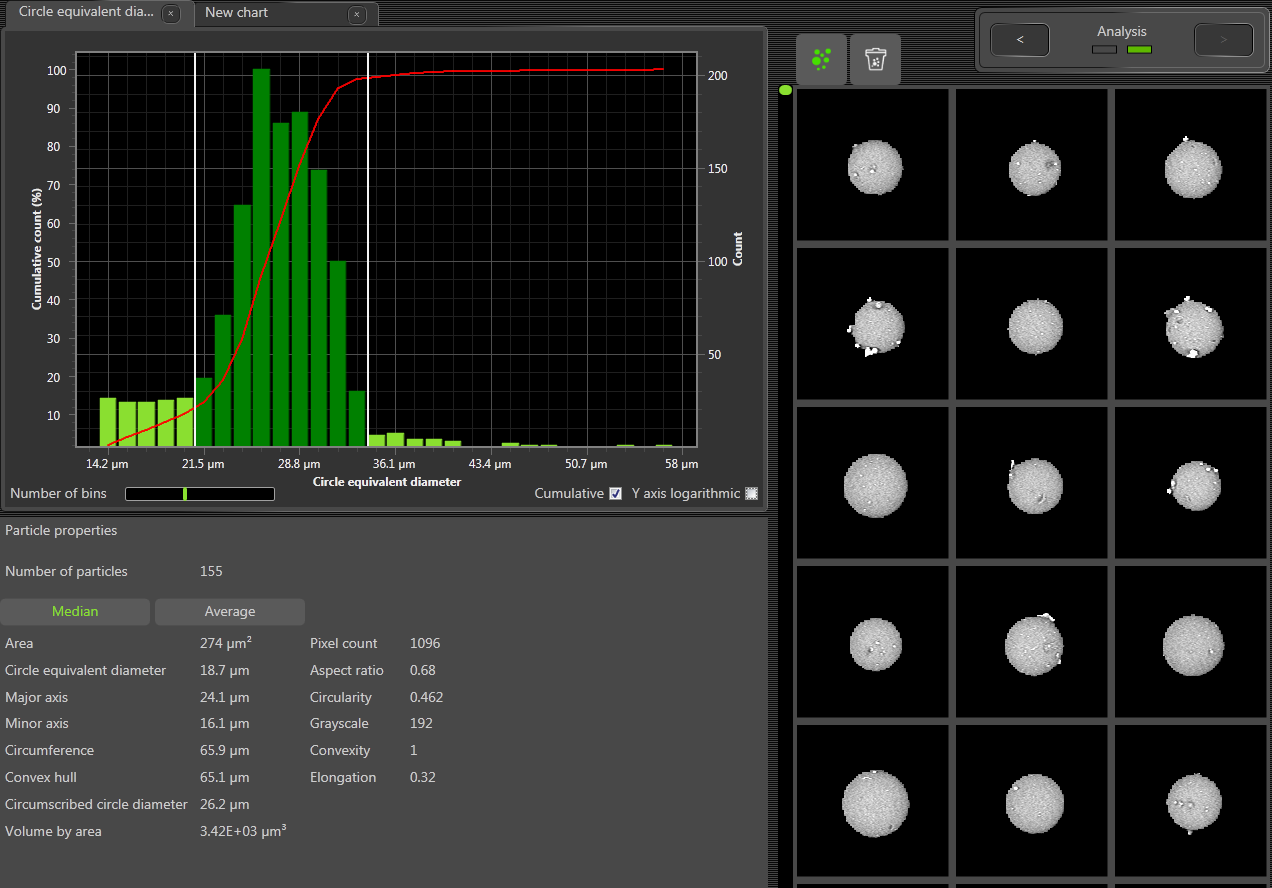This screenshot has height=888, width=1272.
Task: Click the trash icon to discard particles
Action: coord(875,59)
